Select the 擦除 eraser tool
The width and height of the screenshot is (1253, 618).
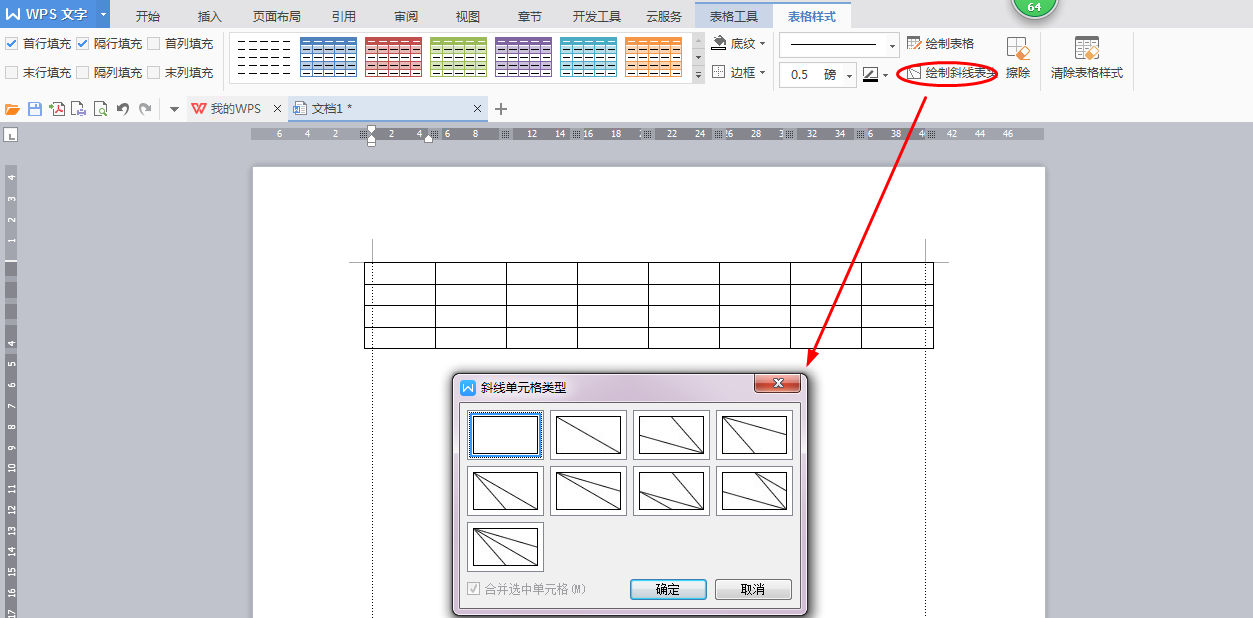click(x=1018, y=59)
